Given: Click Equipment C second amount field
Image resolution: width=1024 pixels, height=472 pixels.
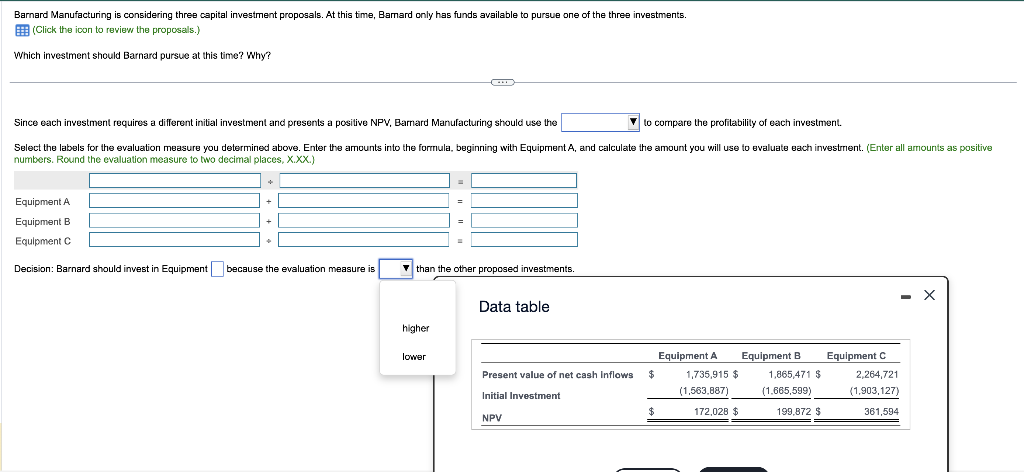Looking at the screenshot, I should 364,240.
